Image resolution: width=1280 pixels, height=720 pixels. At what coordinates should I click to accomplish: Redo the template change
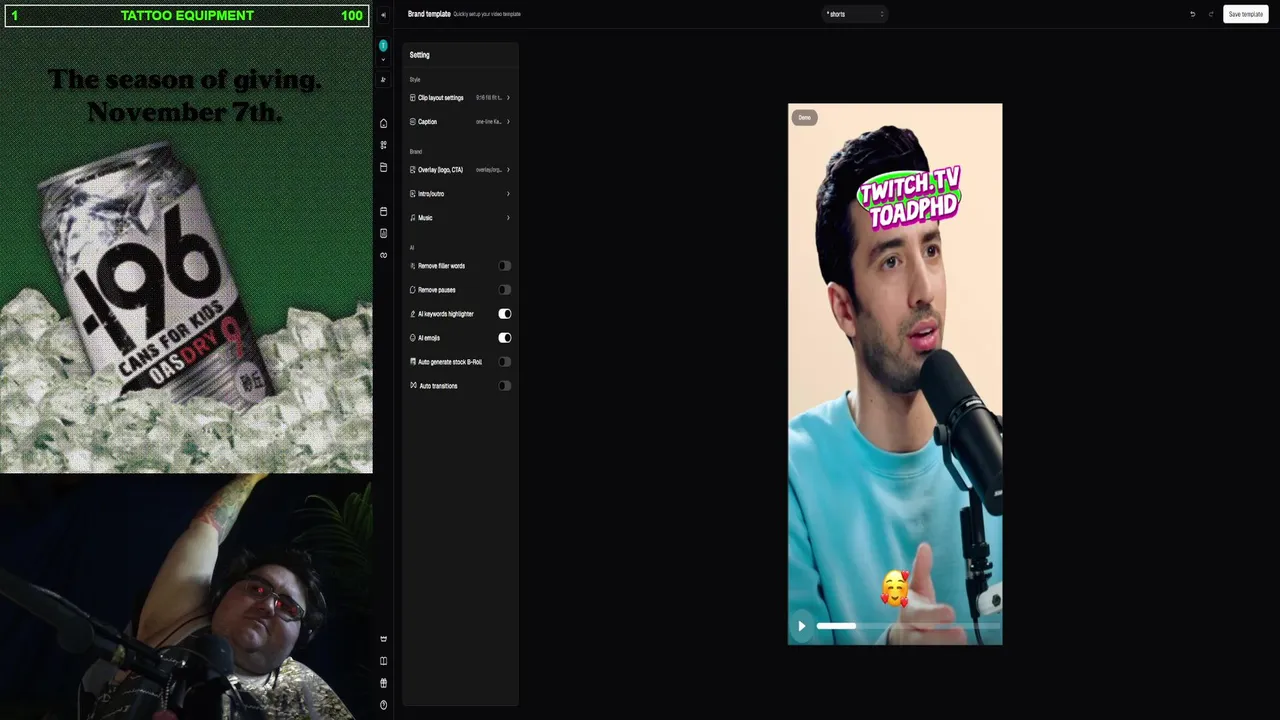(1211, 14)
